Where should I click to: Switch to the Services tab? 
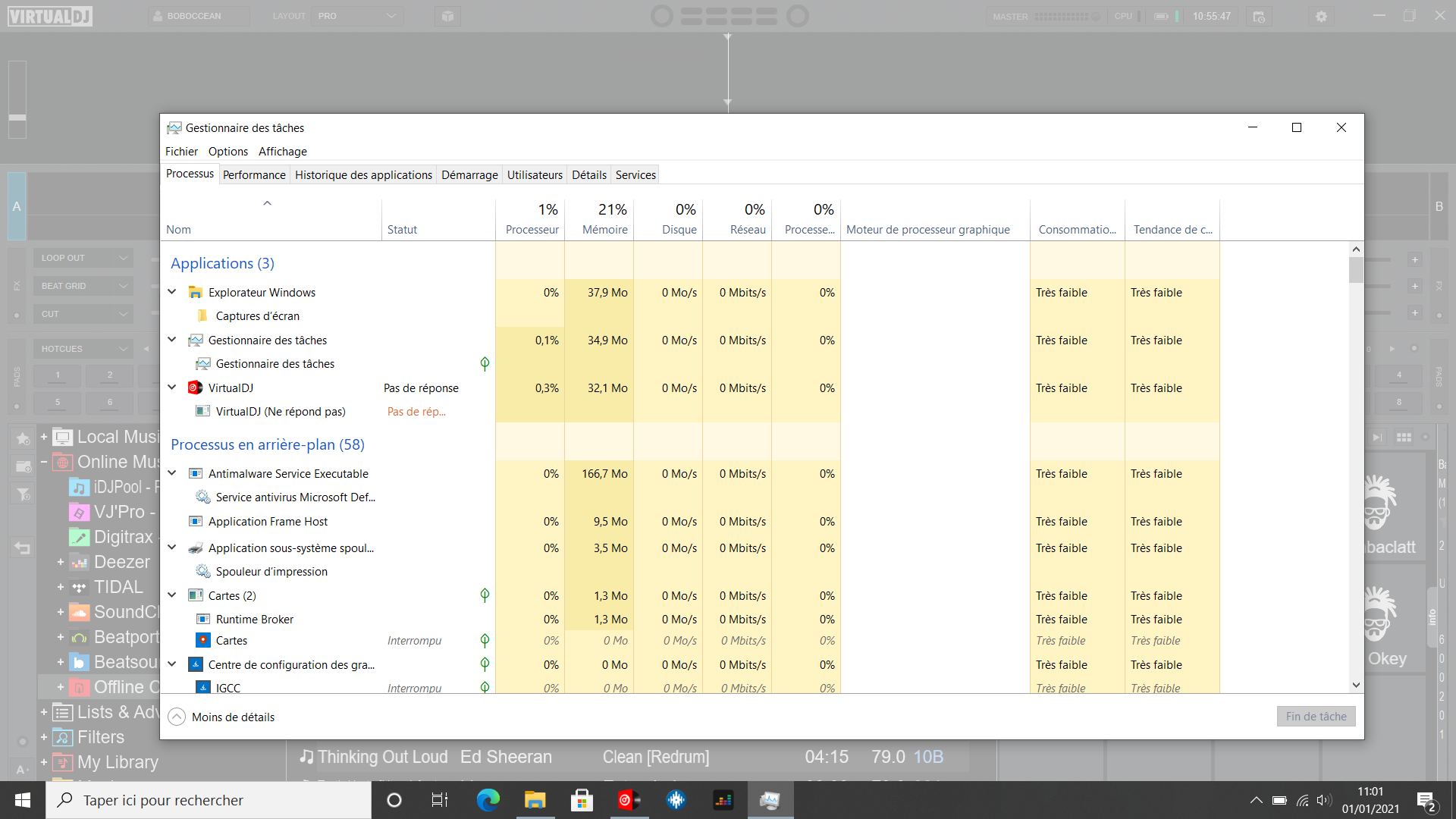point(635,174)
